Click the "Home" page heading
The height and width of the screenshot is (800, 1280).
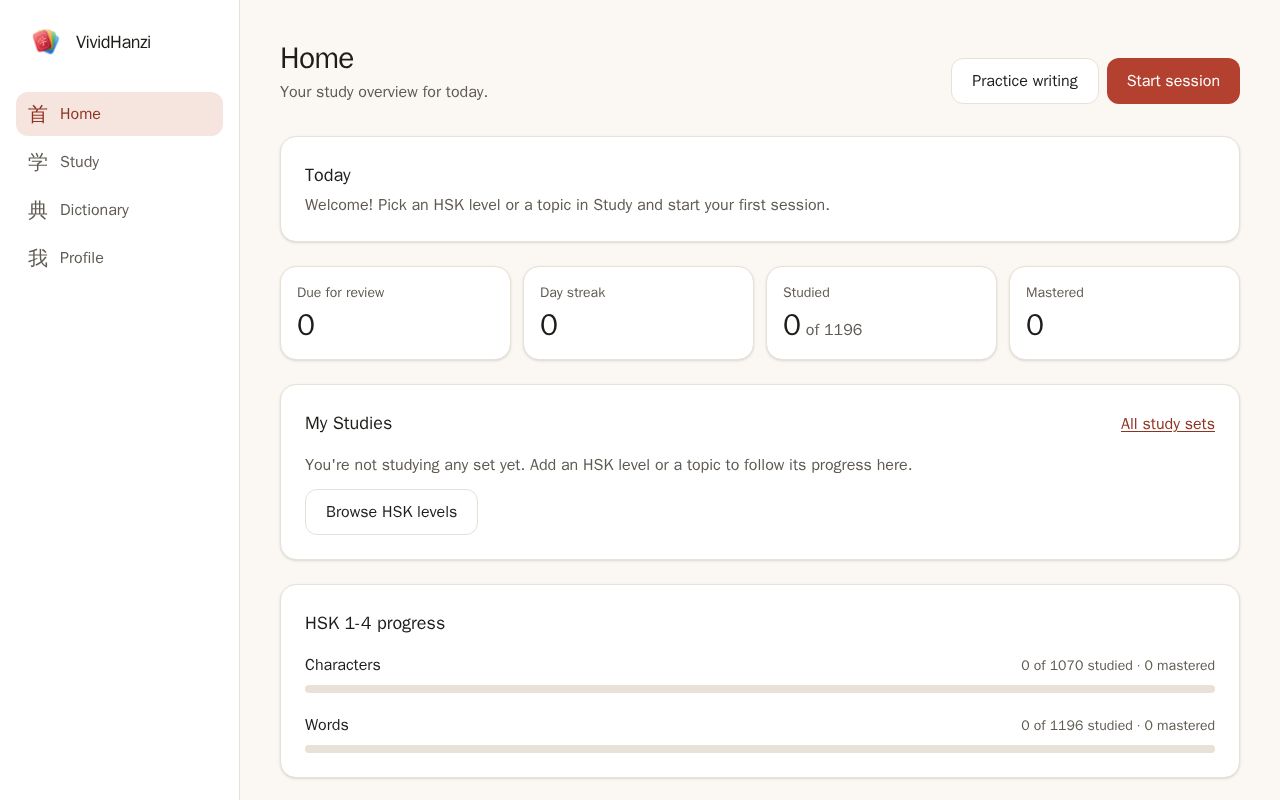click(x=317, y=58)
